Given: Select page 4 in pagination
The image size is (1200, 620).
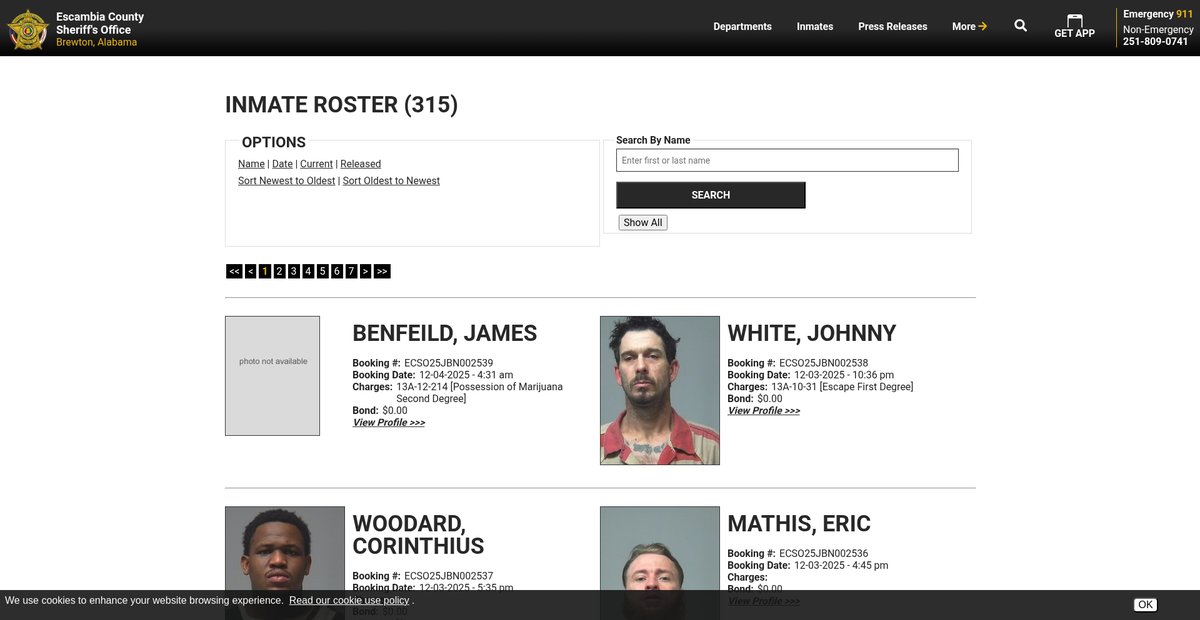Looking at the screenshot, I should coord(308,271).
